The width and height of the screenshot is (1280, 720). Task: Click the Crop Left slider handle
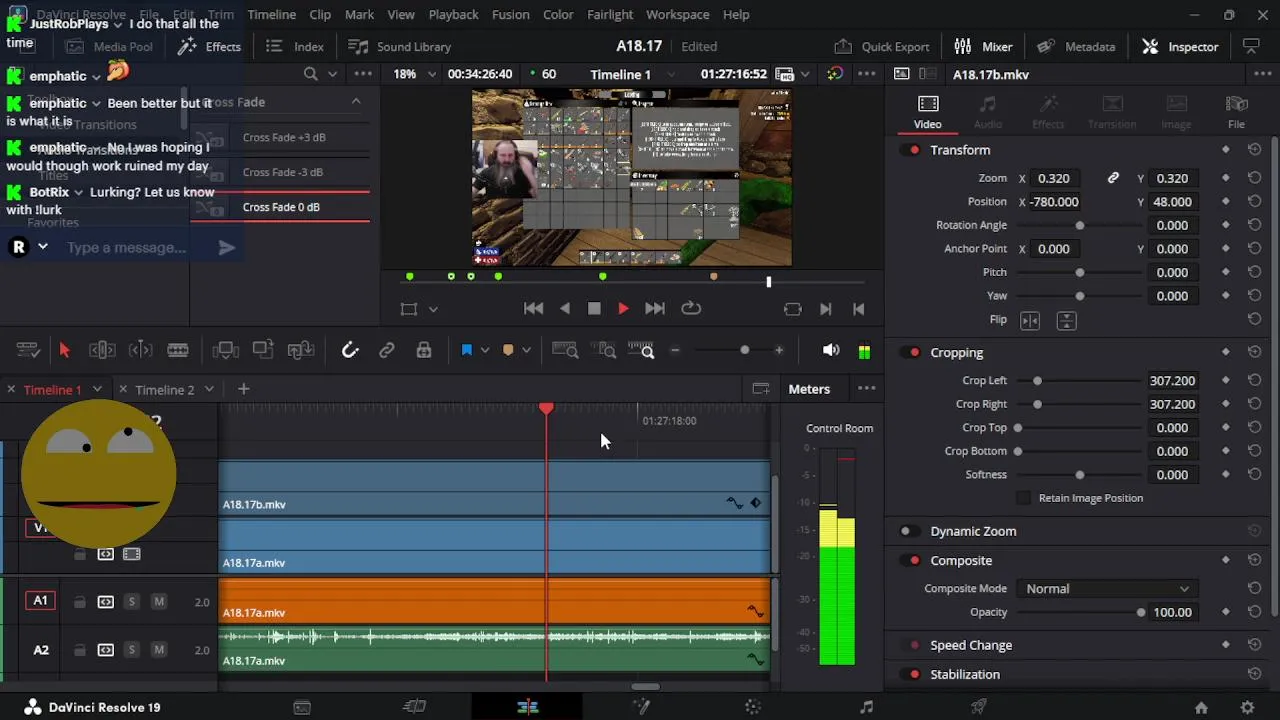[1037, 381]
